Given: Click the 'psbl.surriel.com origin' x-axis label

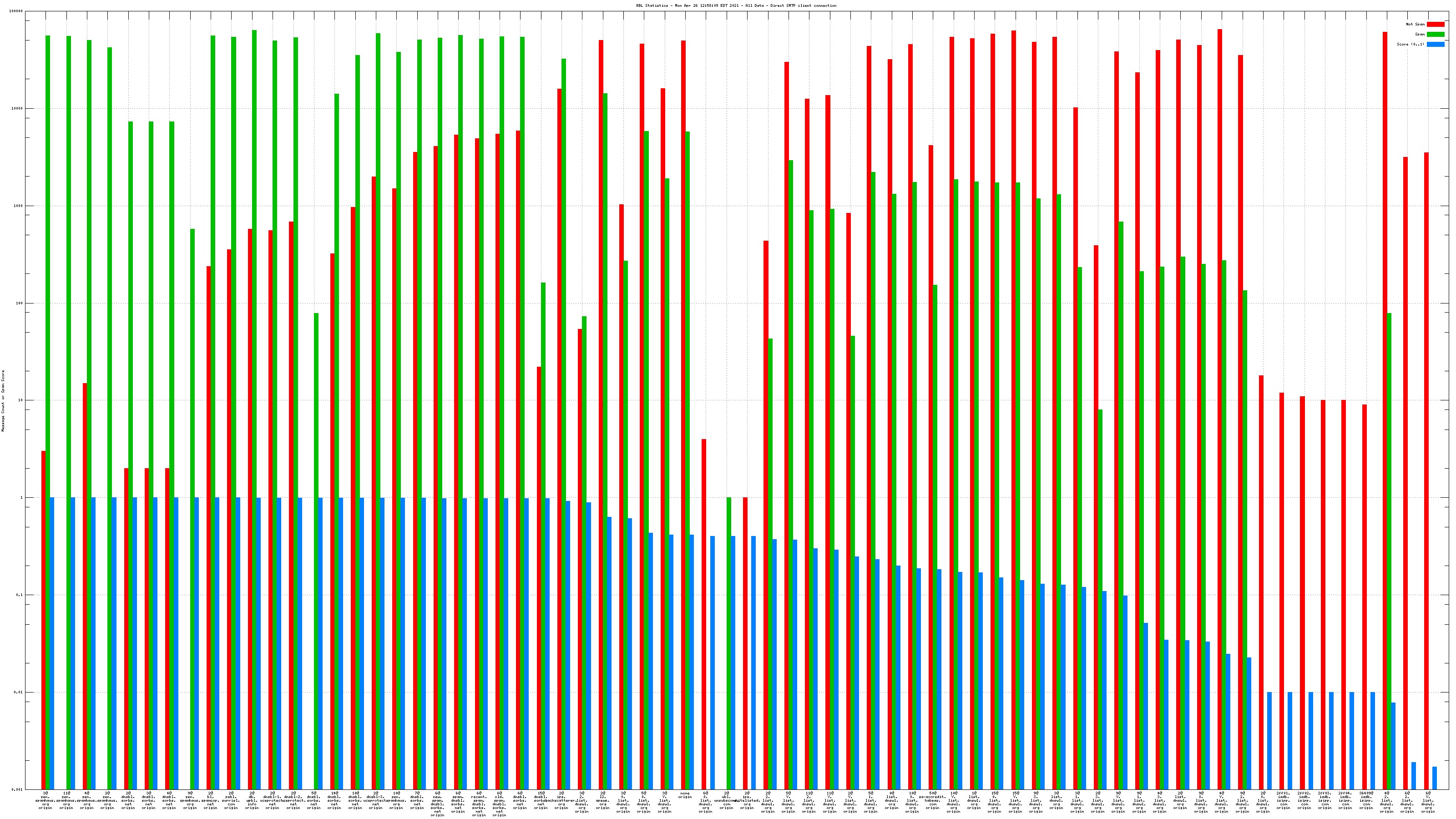Looking at the screenshot, I should coord(231,800).
